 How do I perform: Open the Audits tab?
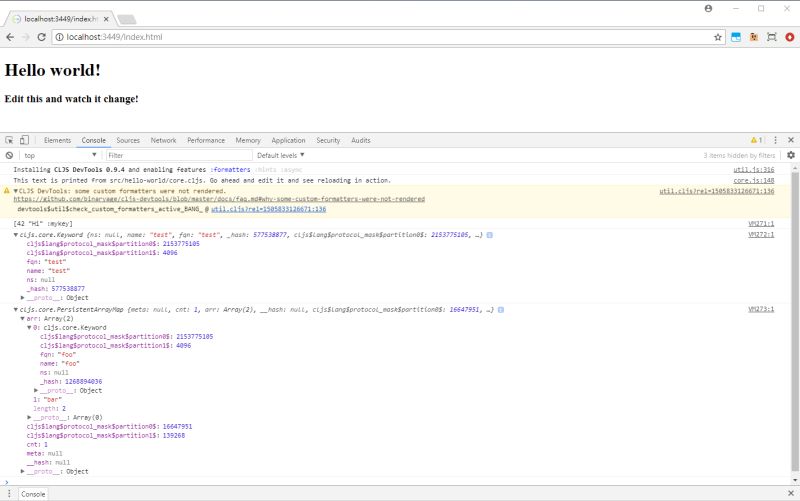coord(361,140)
